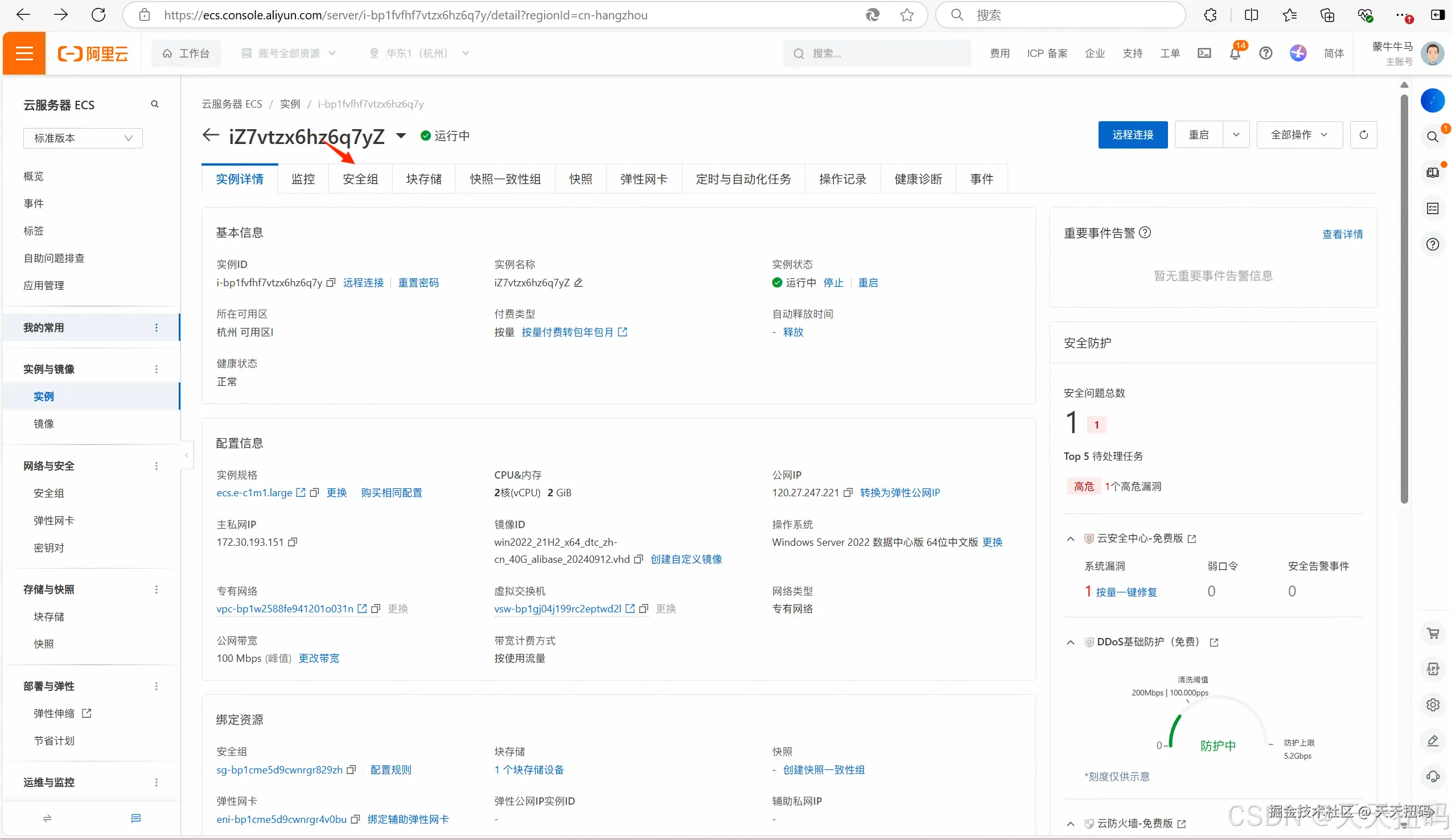Open the notification bell icon

pos(1235,53)
